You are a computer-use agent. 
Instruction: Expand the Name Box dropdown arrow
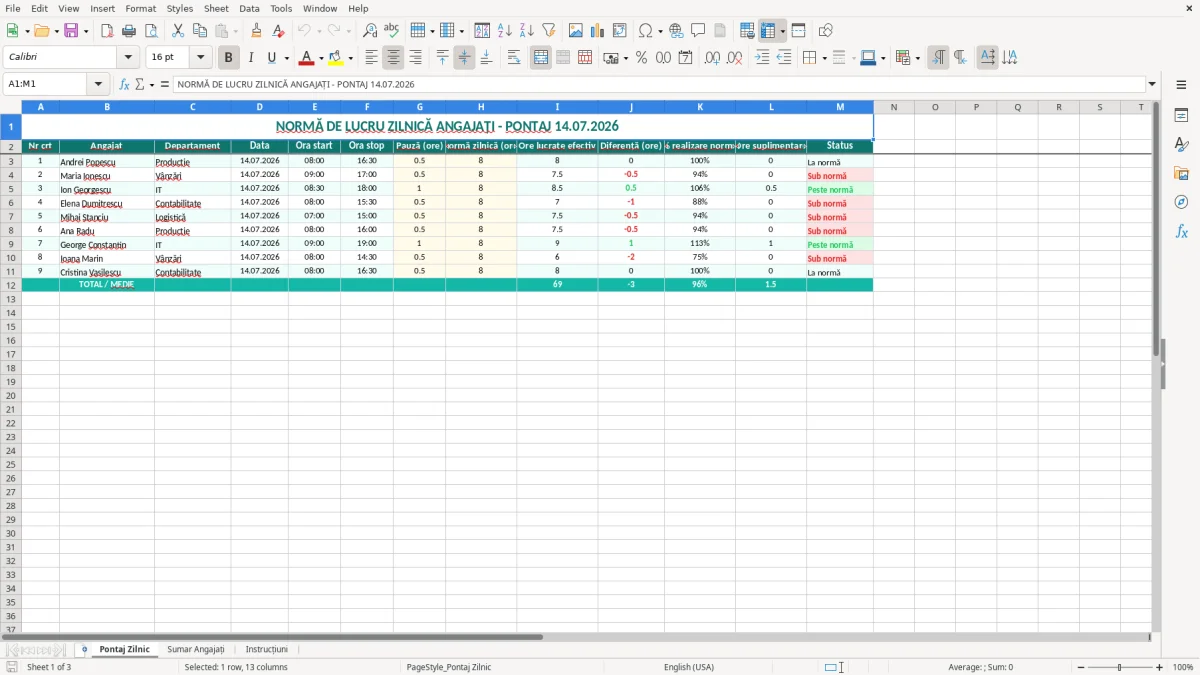[98, 84]
